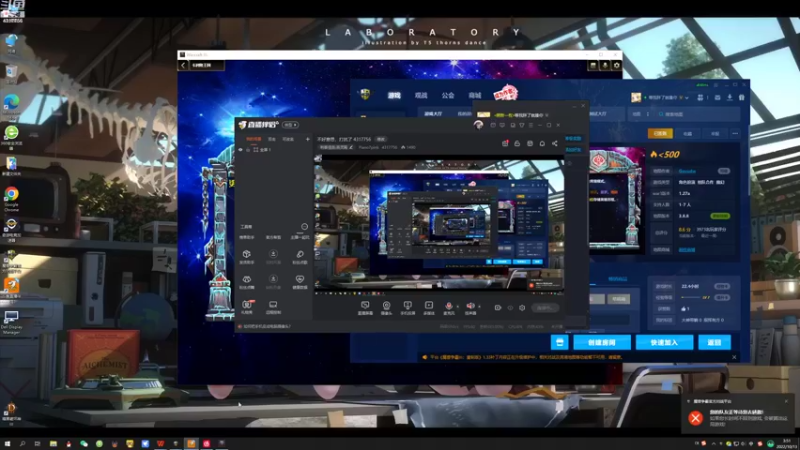Open Dell Display Manager desktop shortcut
The width and height of the screenshot is (800, 450).
[x=11, y=322]
